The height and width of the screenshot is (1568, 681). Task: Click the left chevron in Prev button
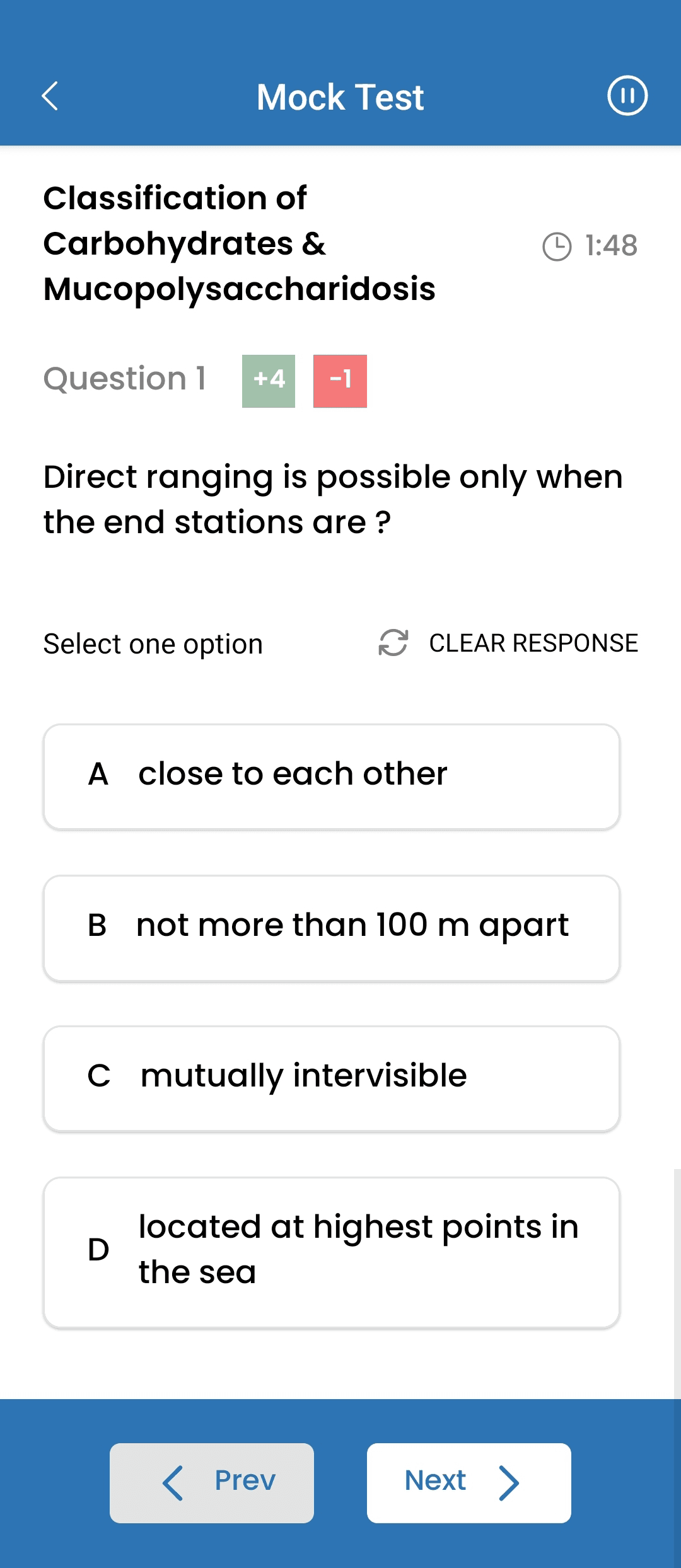click(x=173, y=1482)
